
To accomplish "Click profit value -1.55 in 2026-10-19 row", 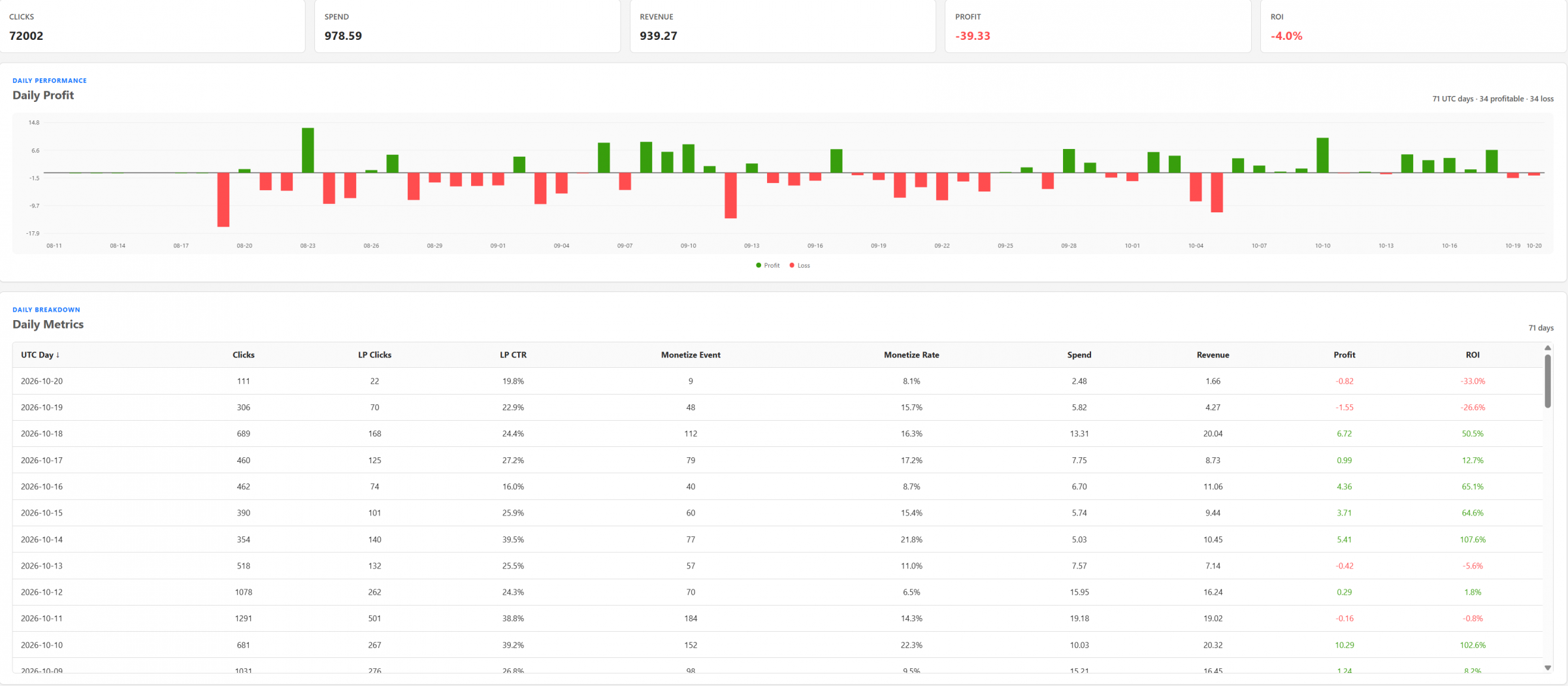I will click(x=1344, y=407).
